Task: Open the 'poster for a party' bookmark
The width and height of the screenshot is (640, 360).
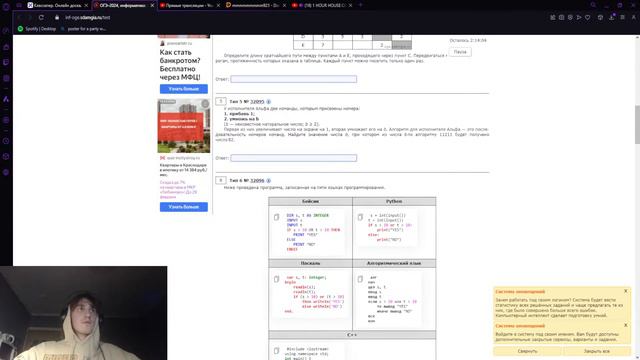Action: coord(83,29)
